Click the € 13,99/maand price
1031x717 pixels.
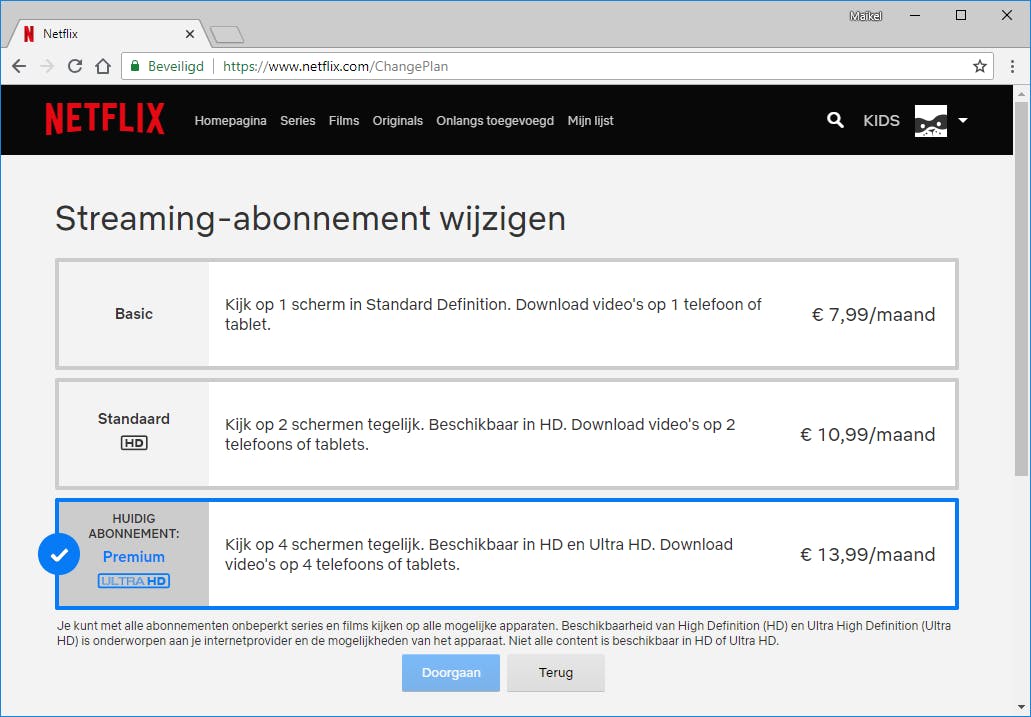867,555
